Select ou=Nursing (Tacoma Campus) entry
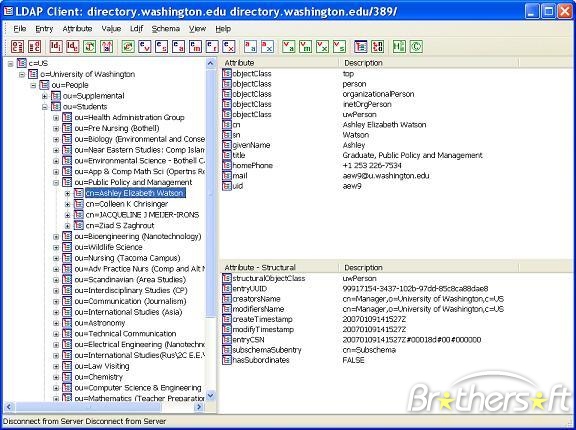 click(127, 258)
